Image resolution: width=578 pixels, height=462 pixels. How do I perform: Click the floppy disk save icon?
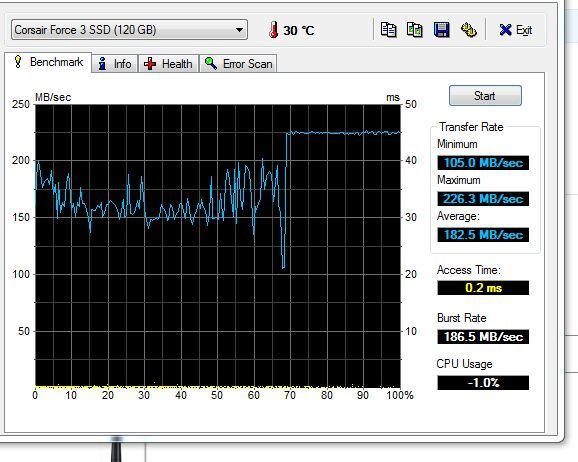pyautogui.click(x=442, y=30)
